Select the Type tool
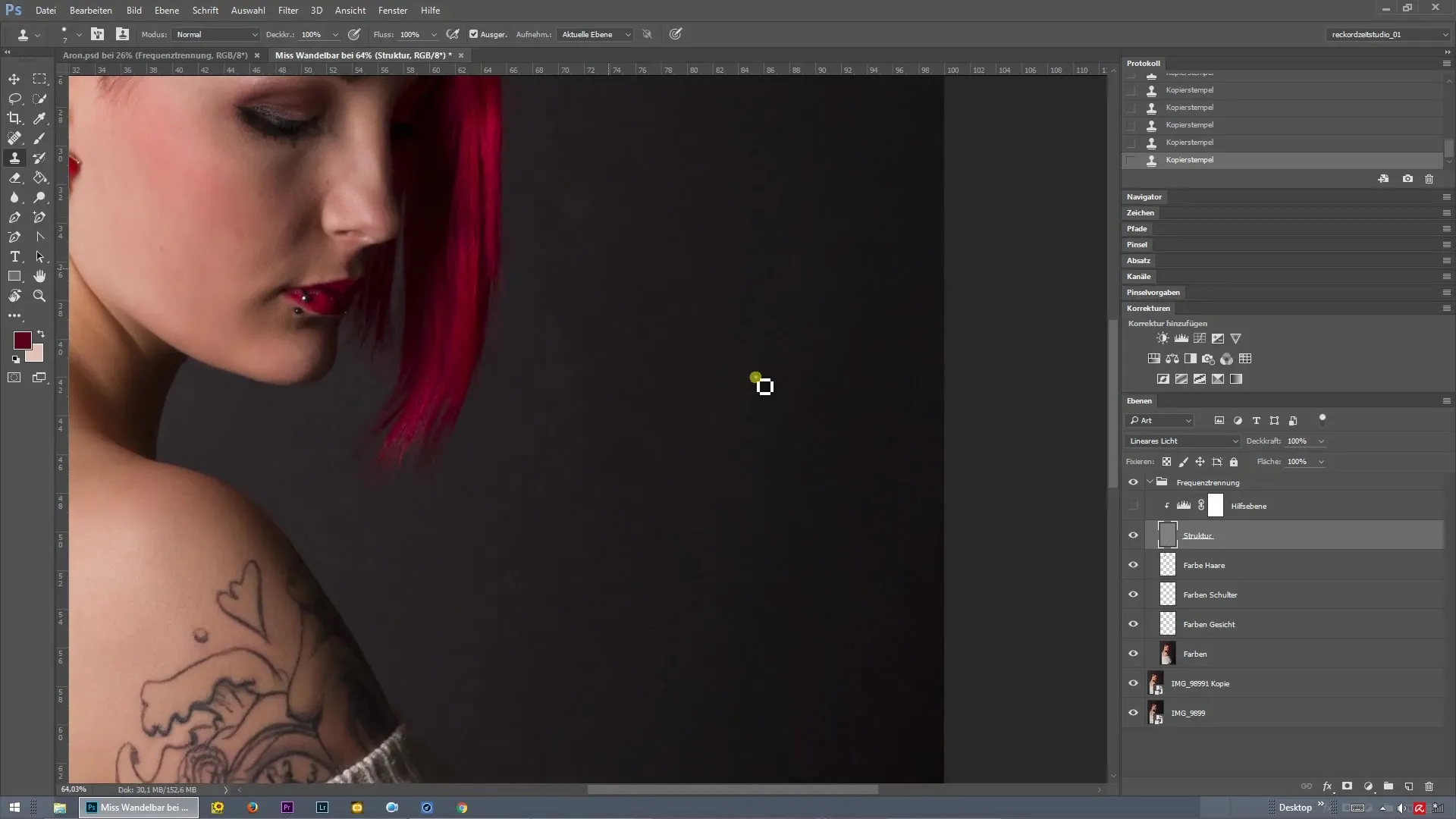Viewport: 1456px width, 819px height. pyautogui.click(x=14, y=256)
